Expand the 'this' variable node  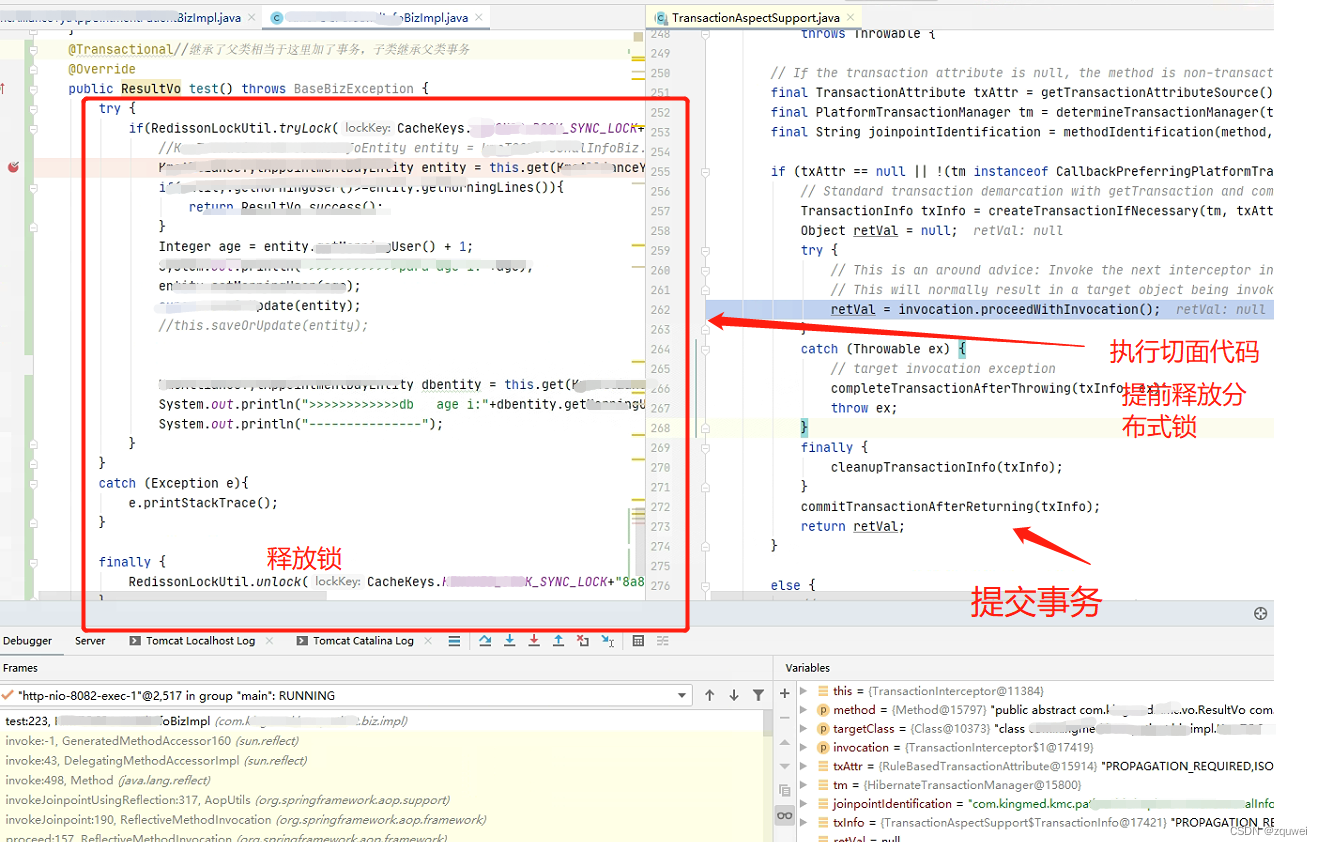(804, 691)
